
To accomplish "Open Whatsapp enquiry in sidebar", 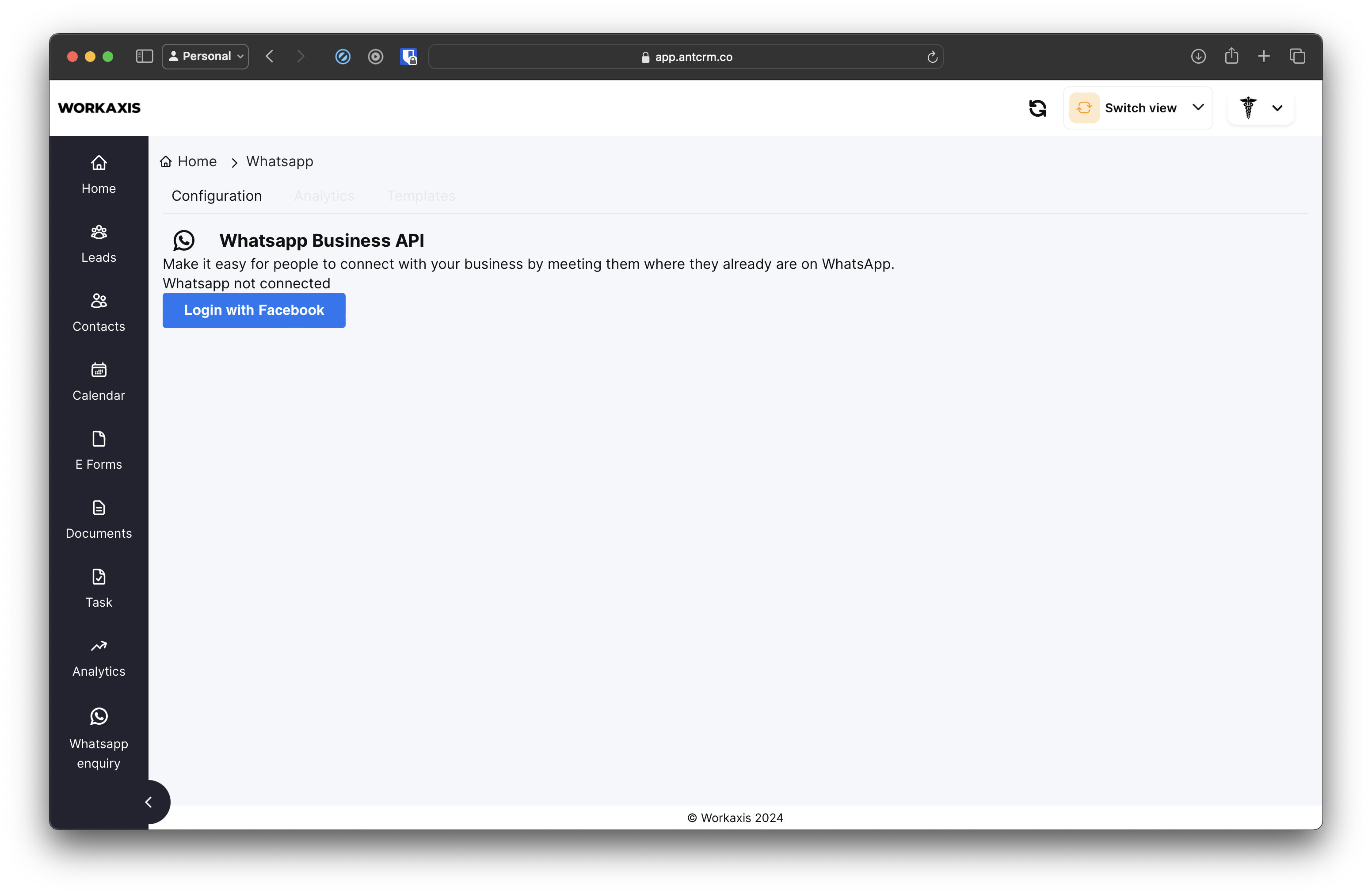I will pos(99,738).
